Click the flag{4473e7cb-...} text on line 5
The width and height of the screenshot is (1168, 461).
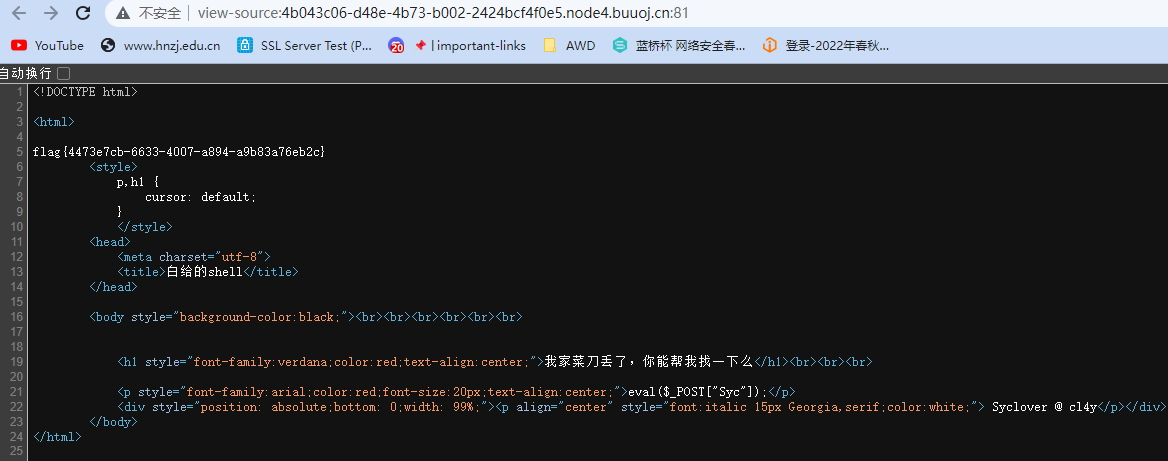click(179, 152)
